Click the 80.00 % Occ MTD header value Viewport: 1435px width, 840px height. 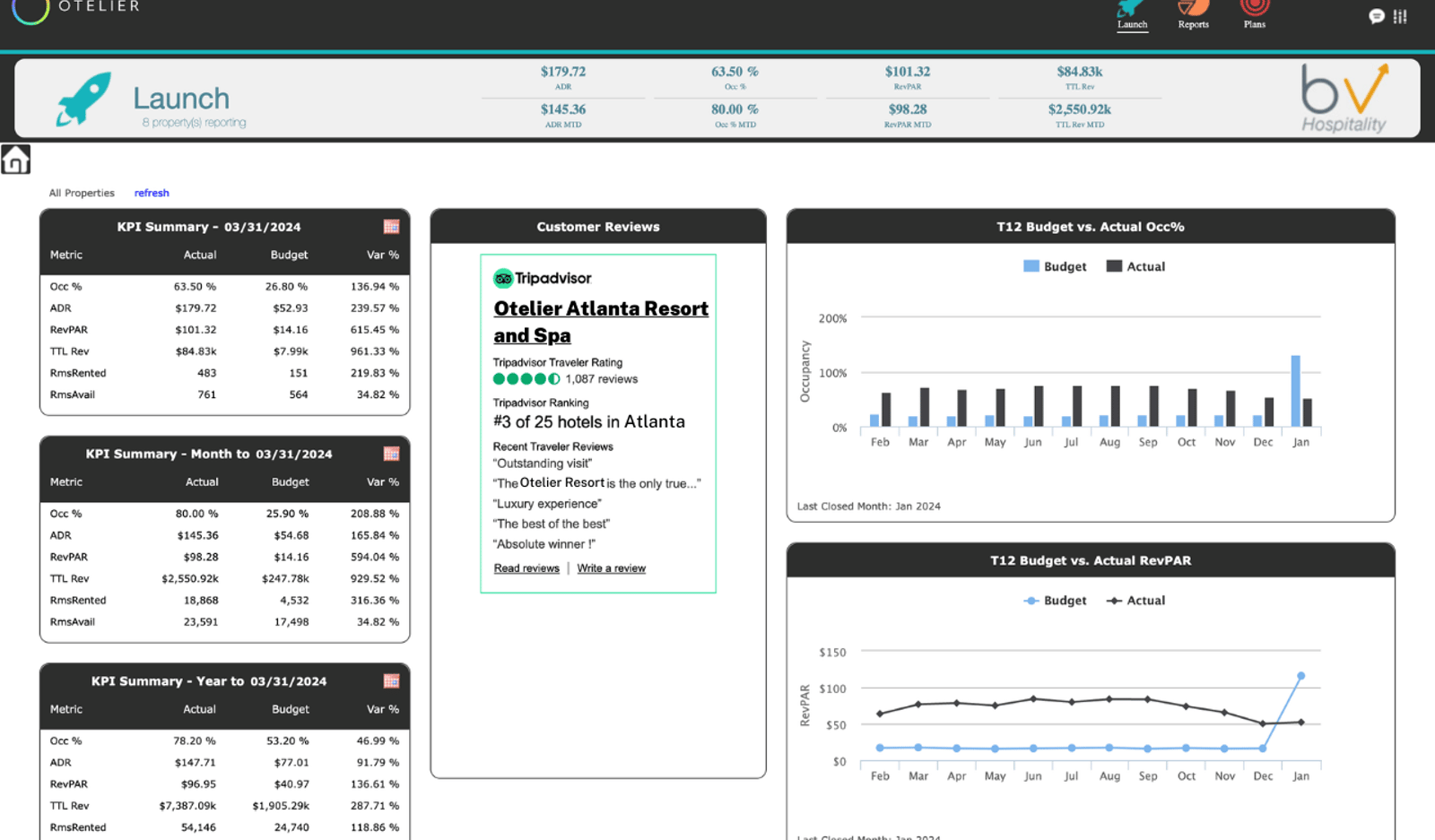(x=735, y=109)
